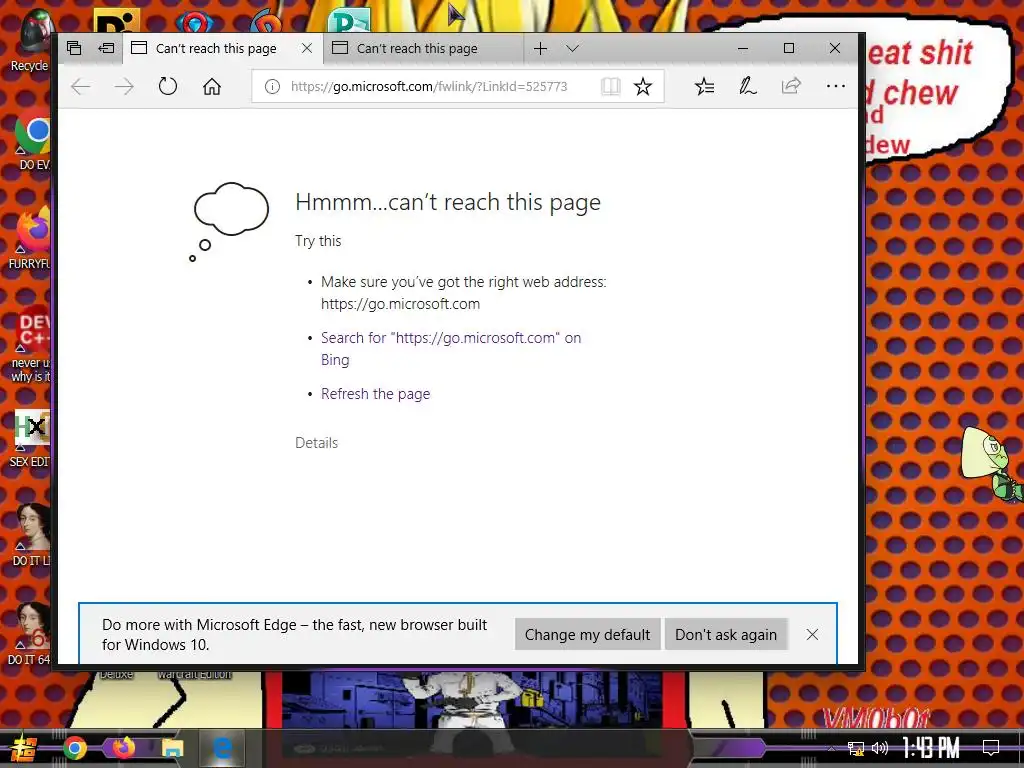Click the Edge forward arrow button
The height and width of the screenshot is (768, 1024).
[x=124, y=86]
